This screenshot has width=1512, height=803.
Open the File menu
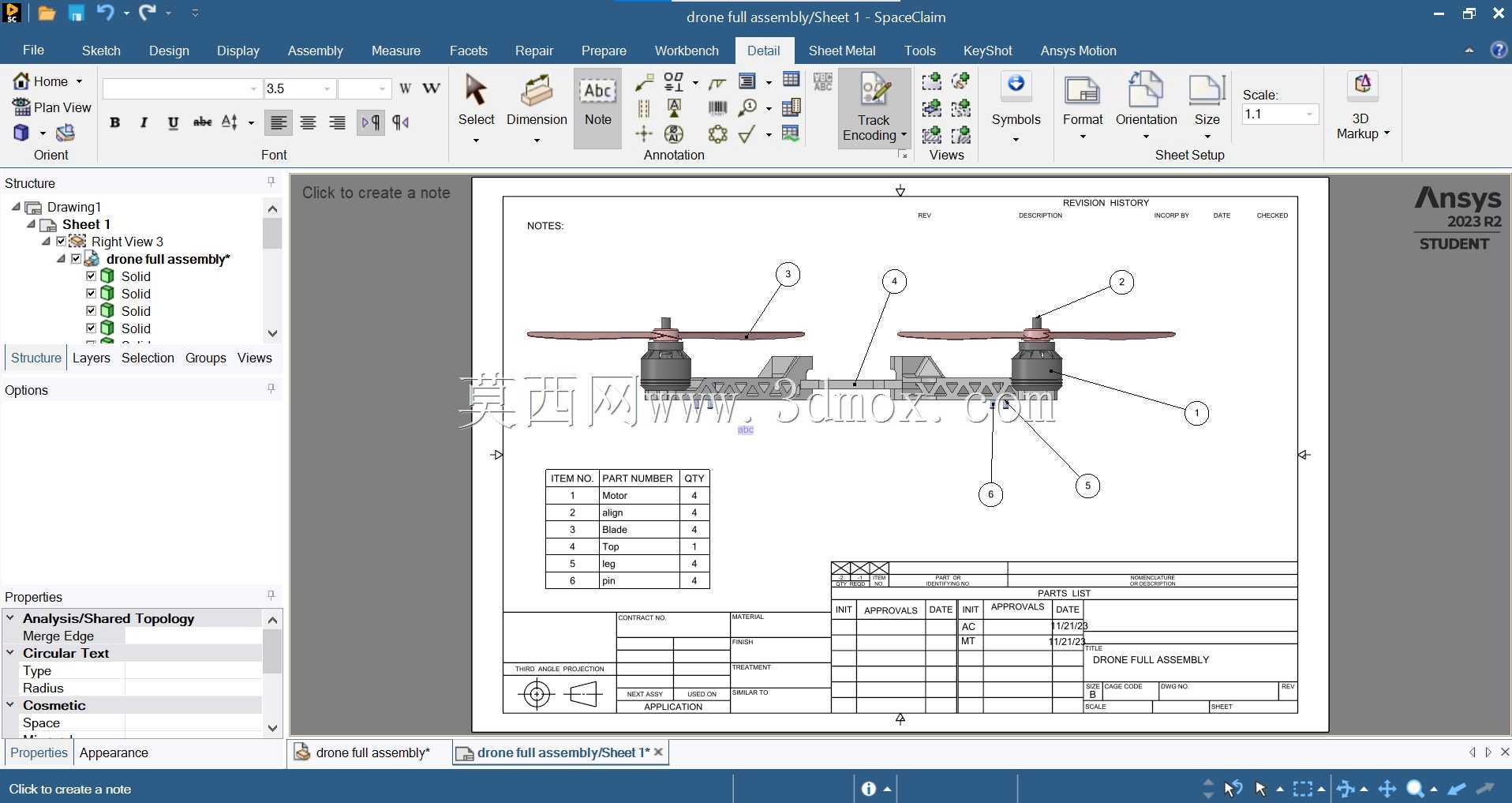pos(33,51)
